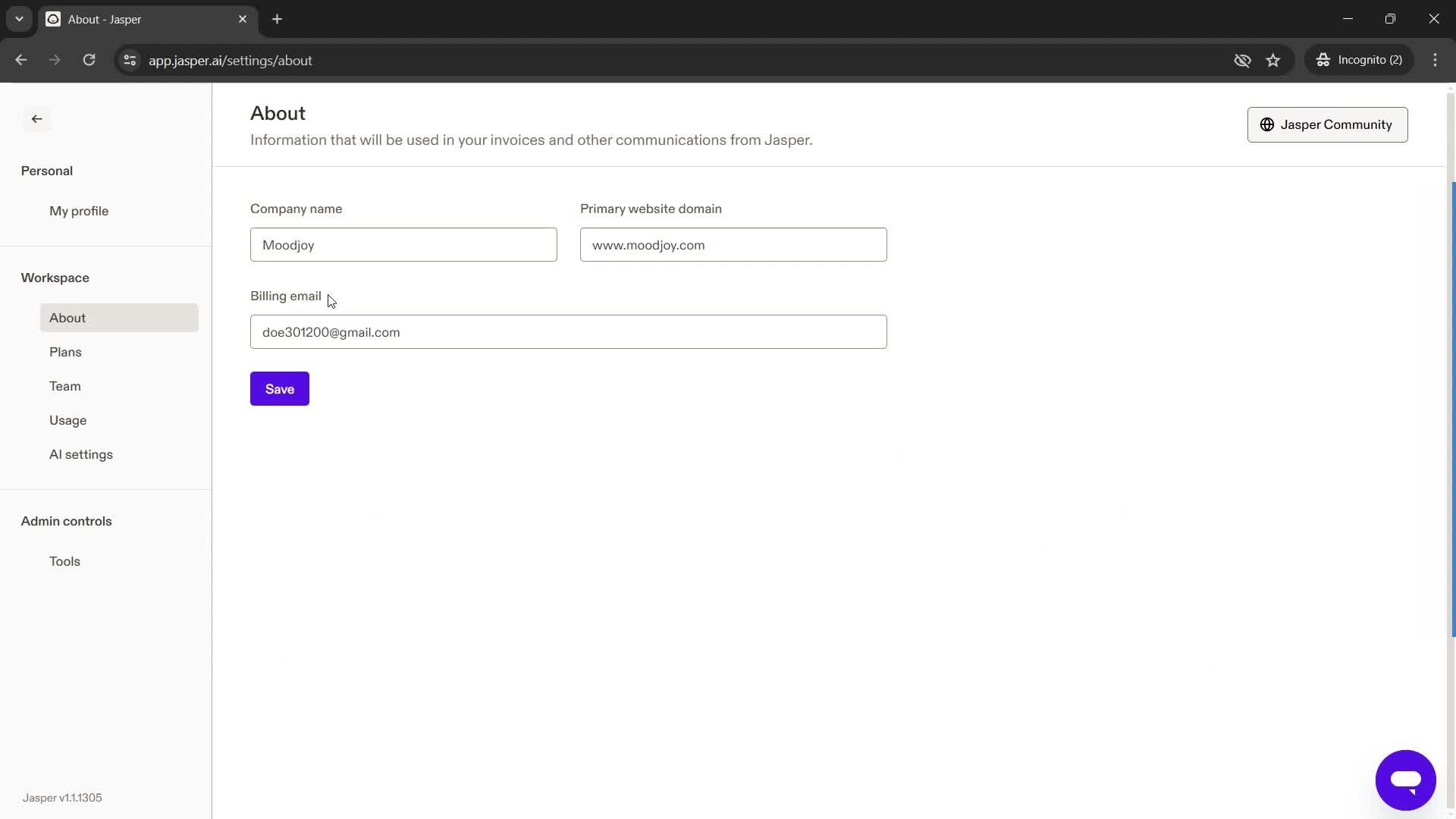1456x819 pixels.
Task: Select Team workspace section
Action: [64, 386]
